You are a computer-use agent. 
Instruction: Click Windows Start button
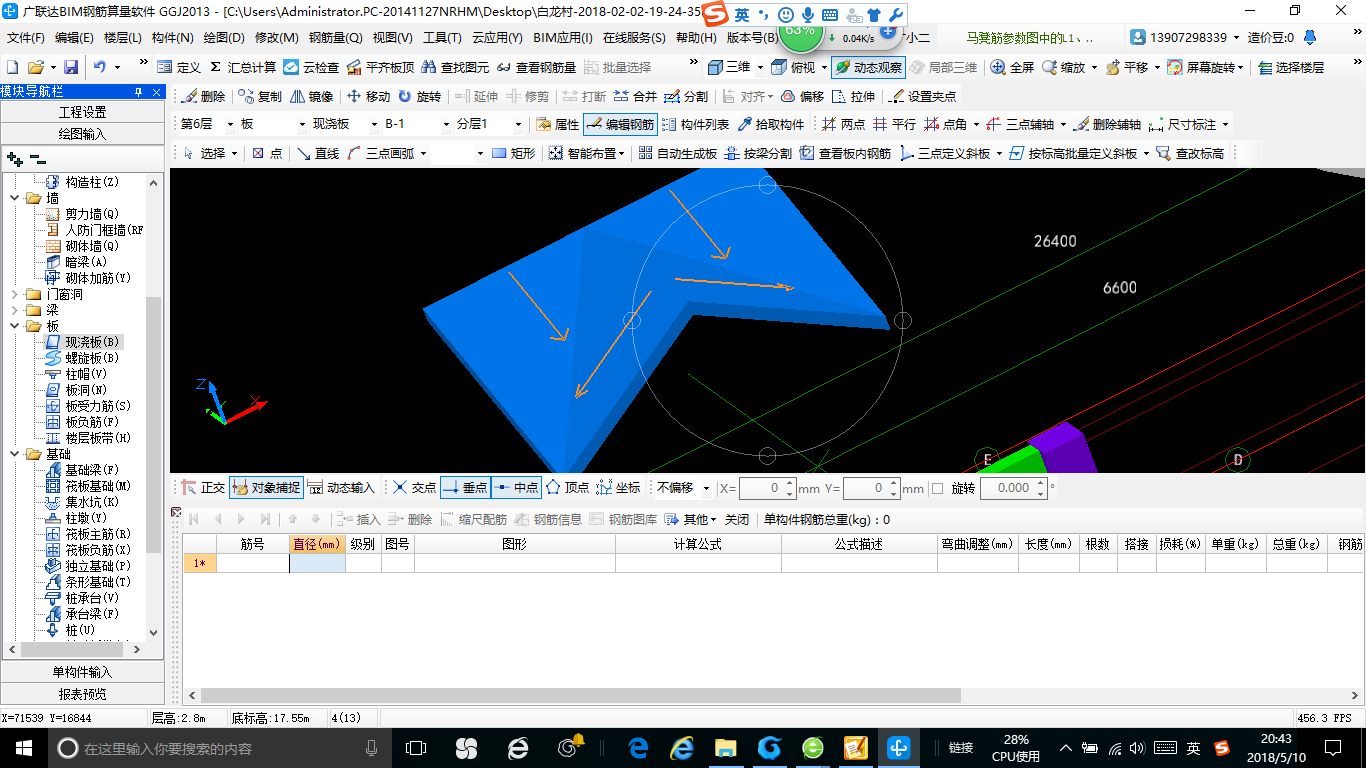click(23, 747)
